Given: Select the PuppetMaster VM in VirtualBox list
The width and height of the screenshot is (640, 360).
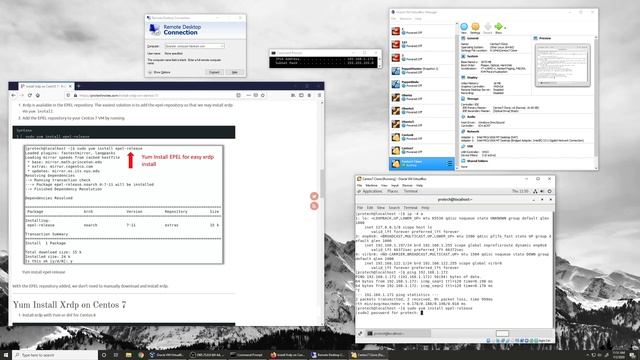Looking at the screenshot, I should (422, 71).
